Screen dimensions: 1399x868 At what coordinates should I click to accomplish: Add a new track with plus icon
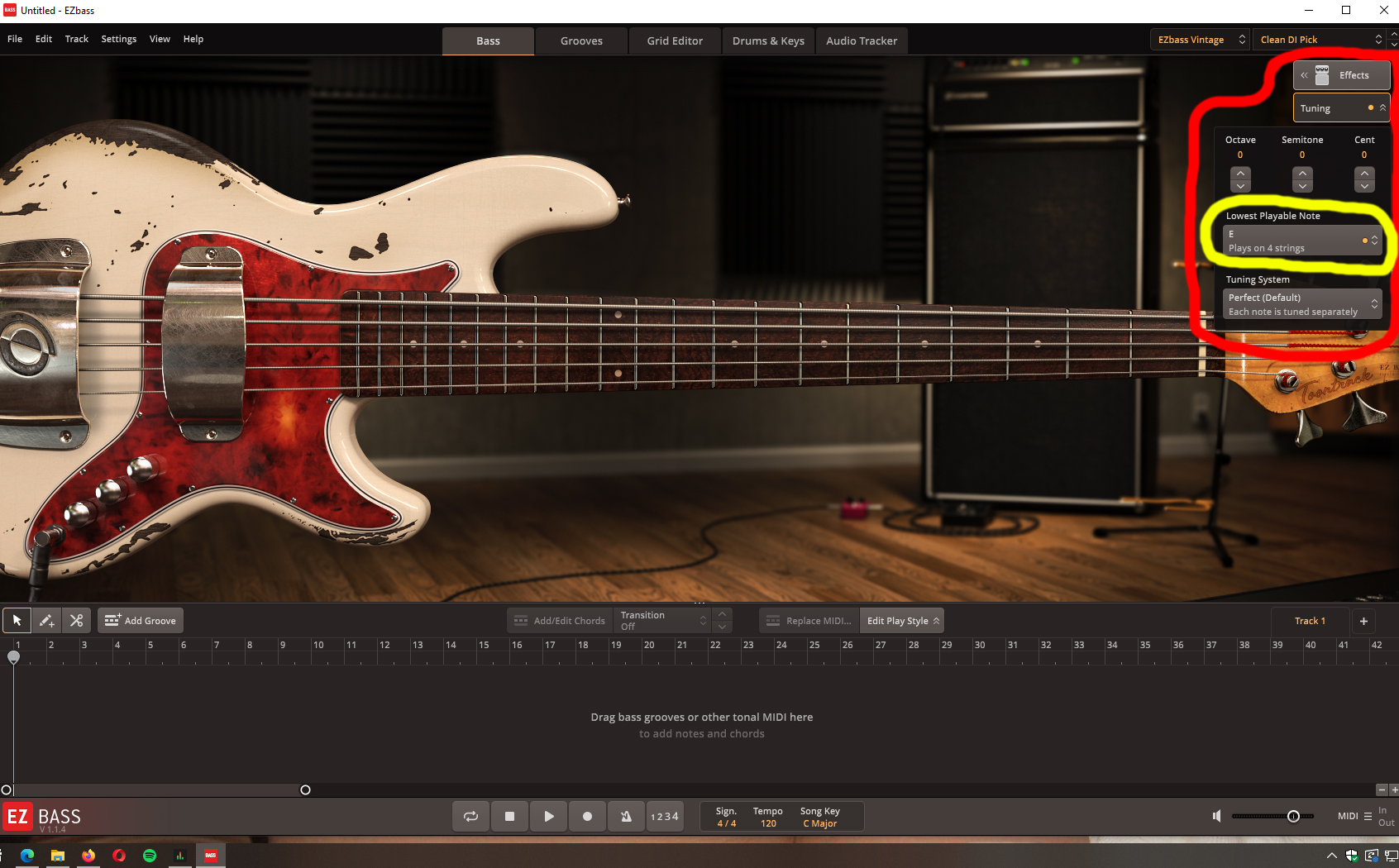(x=1363, y=621)
